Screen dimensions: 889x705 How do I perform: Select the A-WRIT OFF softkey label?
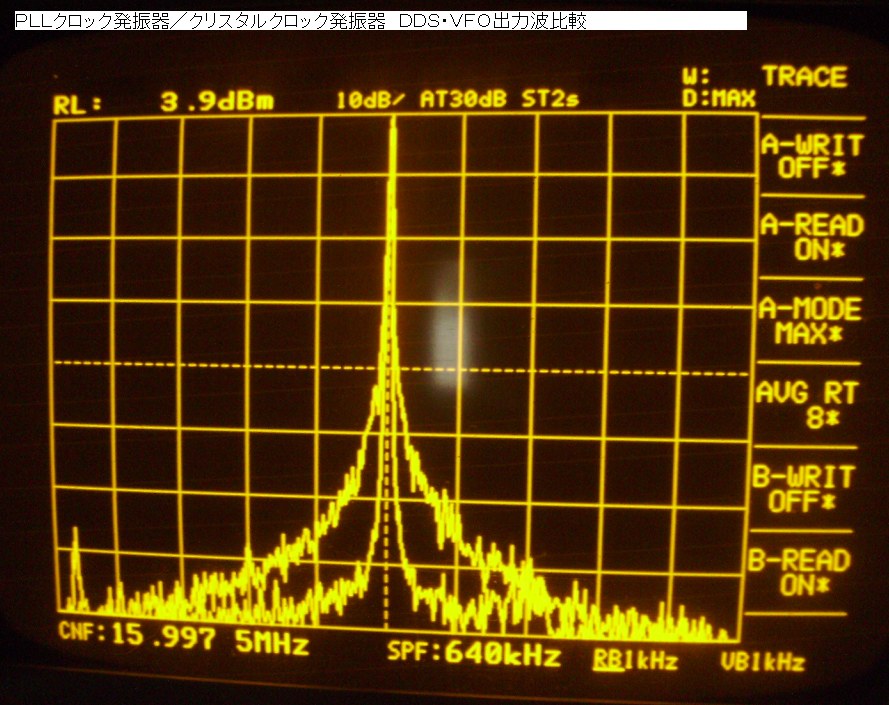click(811, 156)
